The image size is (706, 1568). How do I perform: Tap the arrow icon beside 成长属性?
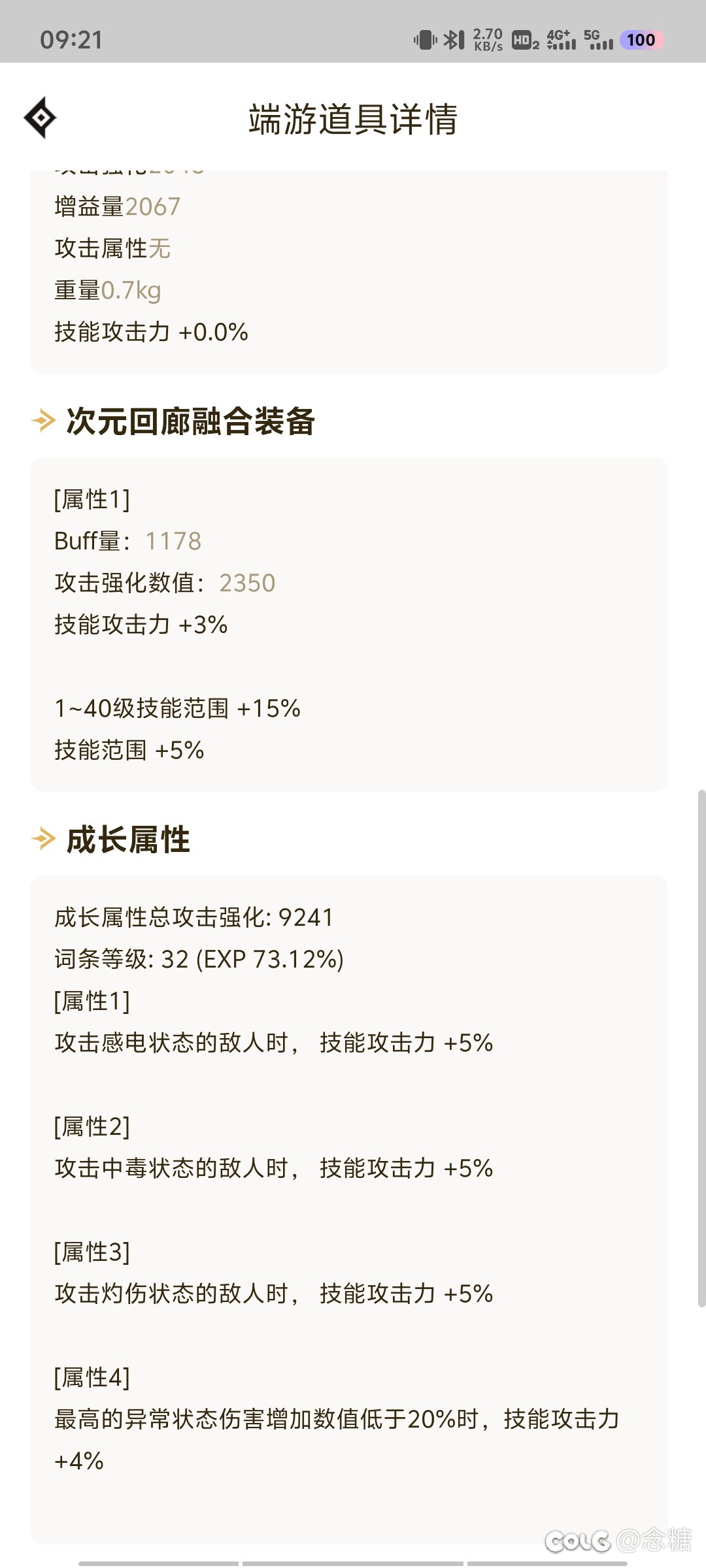click(44, 838)
